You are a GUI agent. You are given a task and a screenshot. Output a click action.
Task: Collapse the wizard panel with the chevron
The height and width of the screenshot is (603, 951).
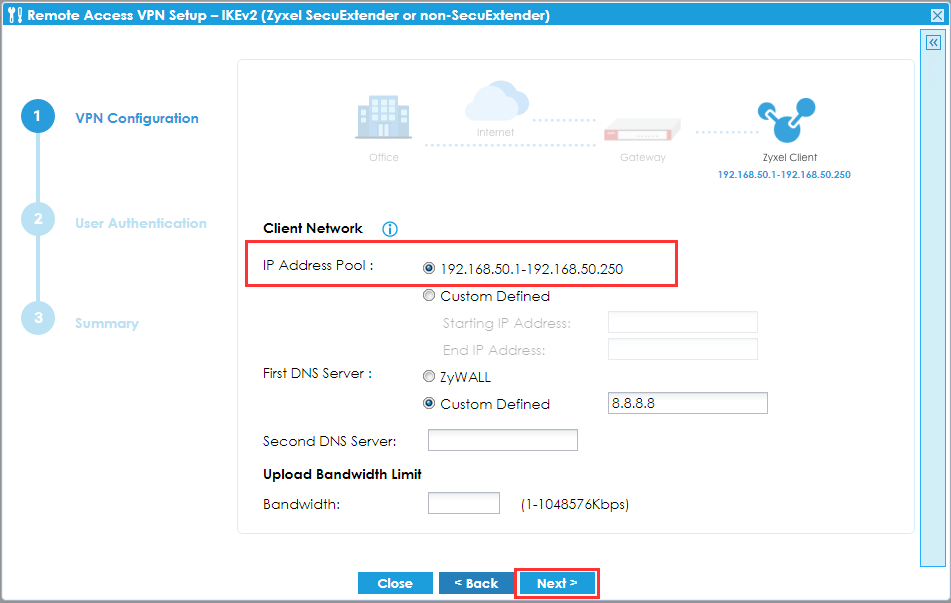click(932, 42)
